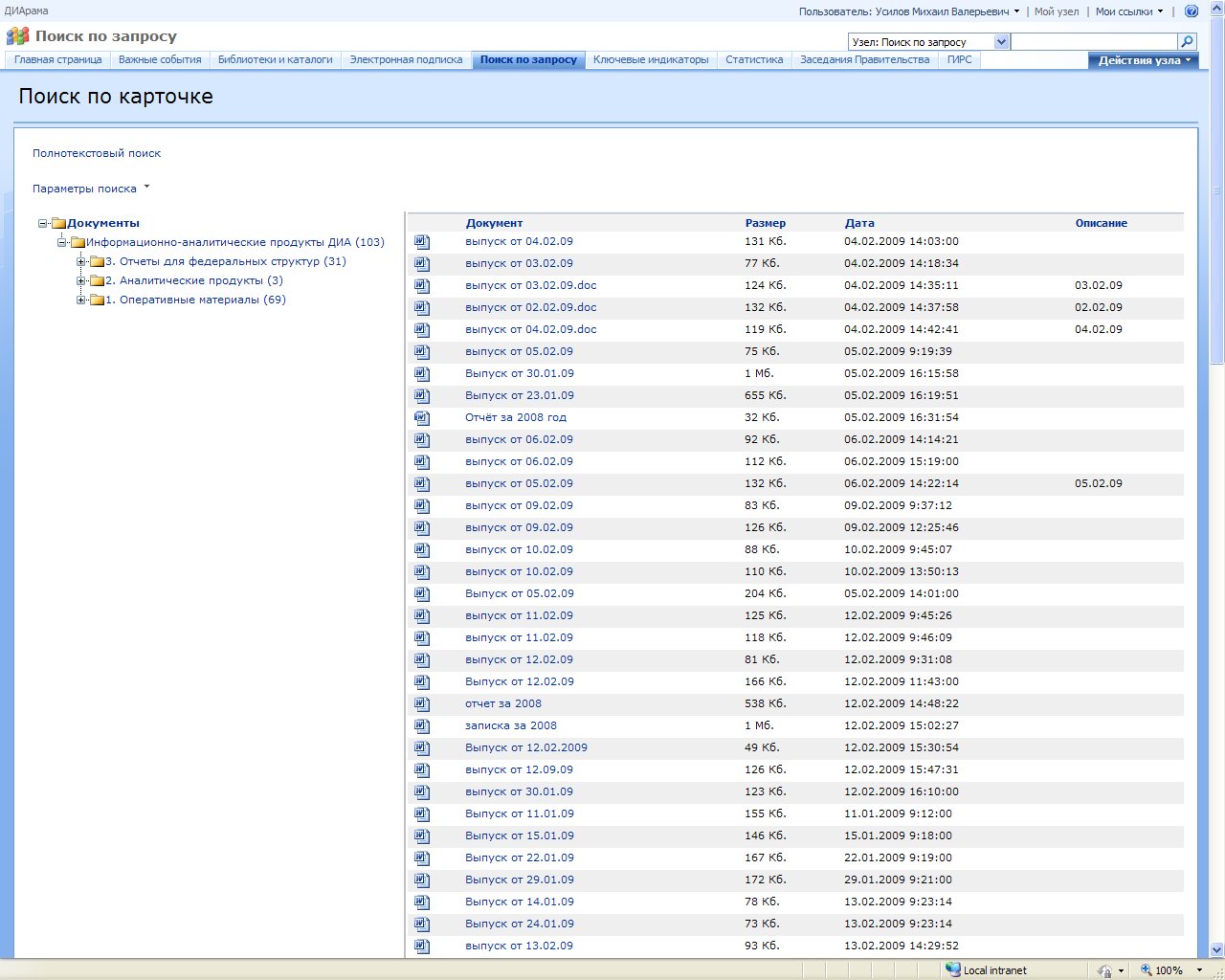1225x980 pixels.
Task: Expand the Отчеты для федеральных структур node
Action: pyautogui.click(x=81, y=262)
